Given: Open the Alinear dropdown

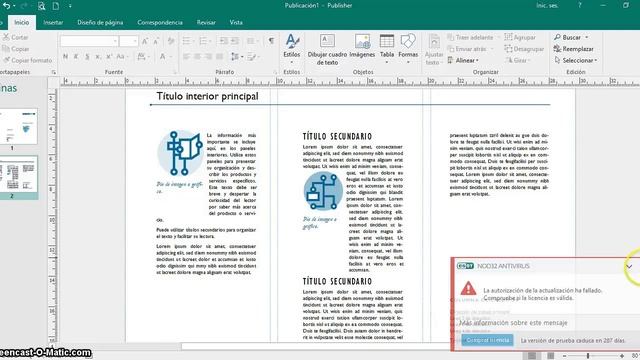Looking at the screenshot, I should (463, 60).
